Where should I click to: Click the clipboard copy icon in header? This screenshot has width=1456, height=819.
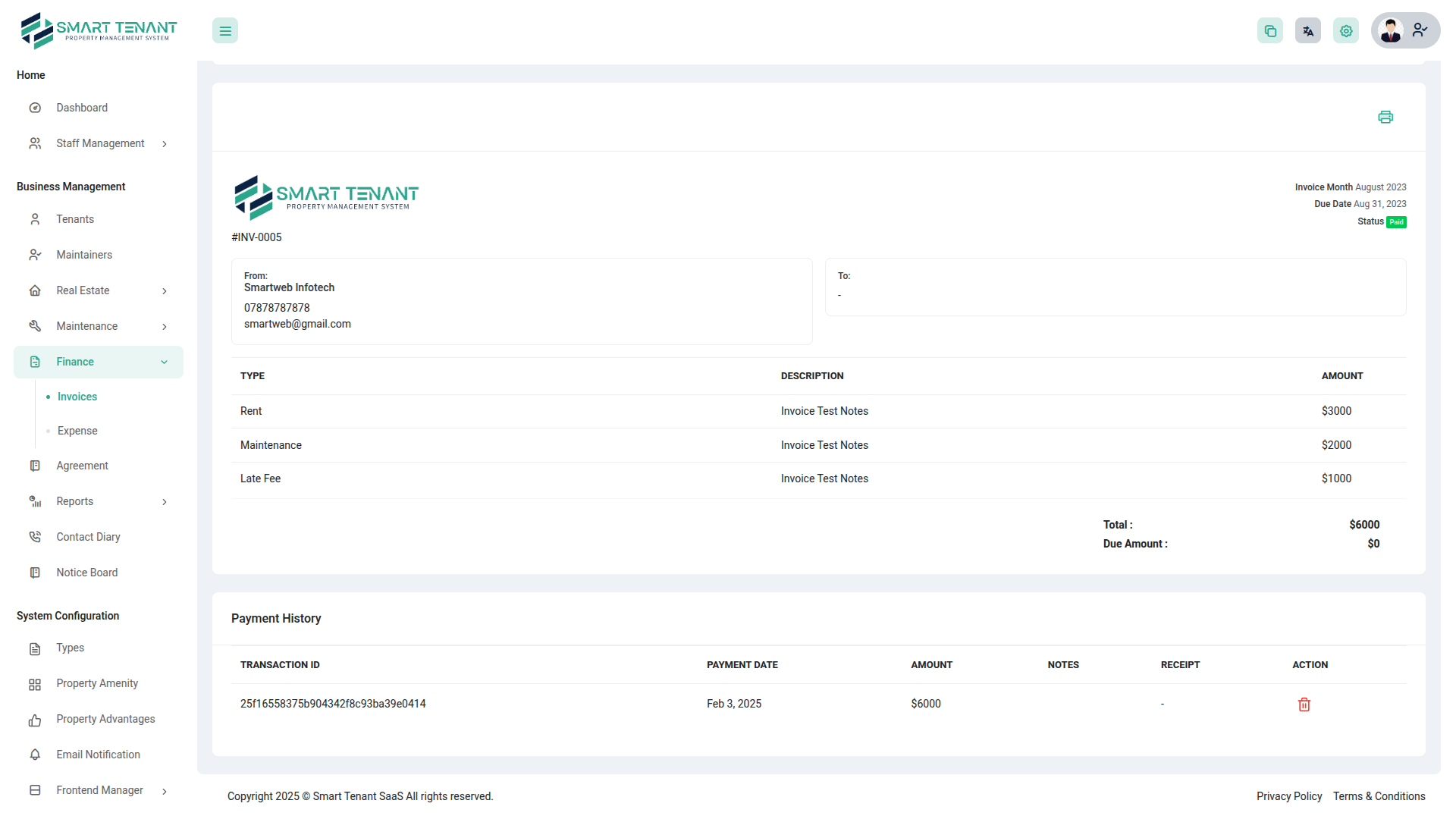click(x=1270, y=30)
